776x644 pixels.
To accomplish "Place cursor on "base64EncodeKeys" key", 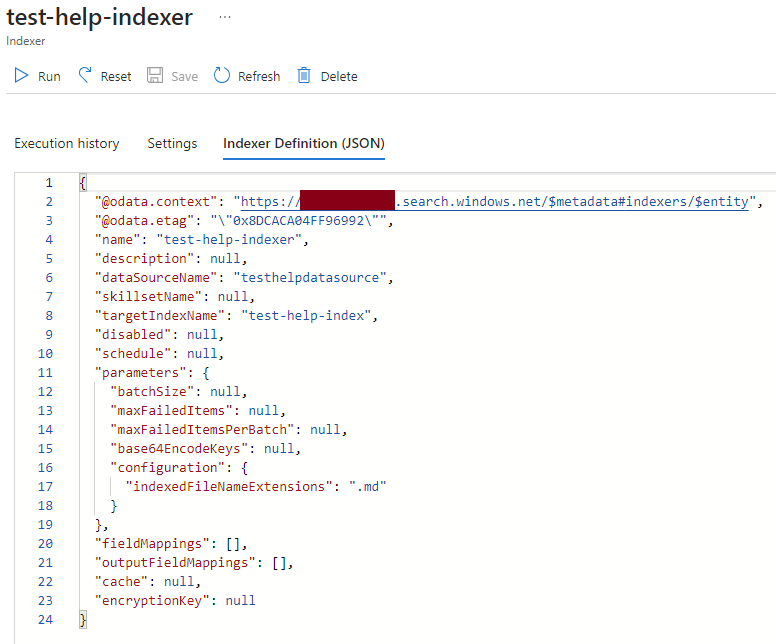I will pyautogui.click(x=179, y=449).
